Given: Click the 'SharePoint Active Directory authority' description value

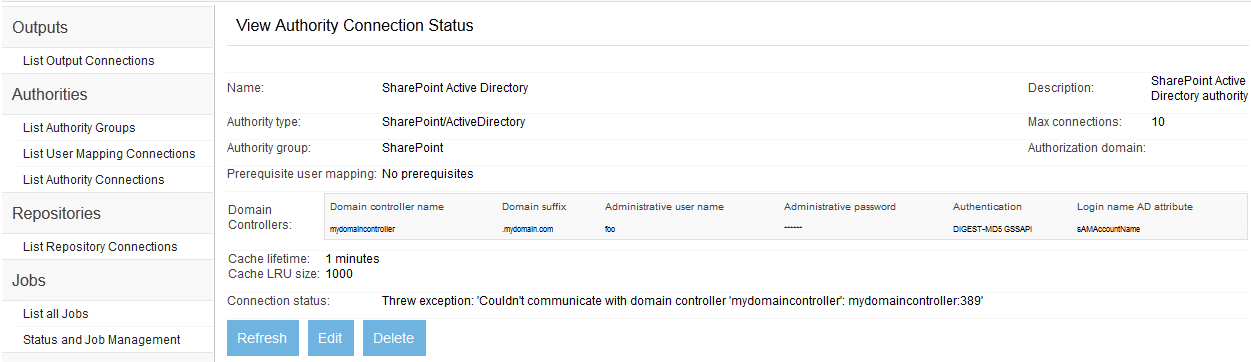Looking at the screenshot, I should (x=1199, y=88).
